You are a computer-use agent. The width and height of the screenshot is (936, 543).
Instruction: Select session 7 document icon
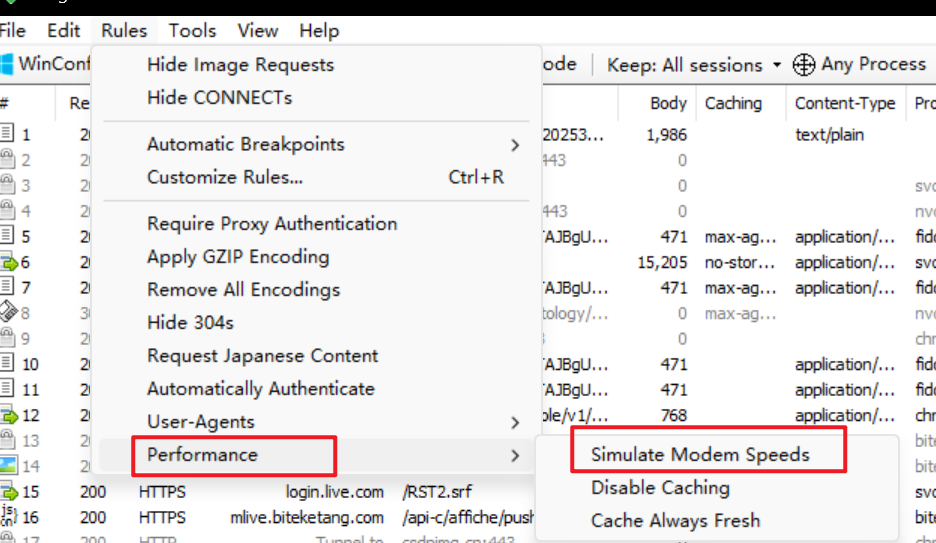point(7,286)
